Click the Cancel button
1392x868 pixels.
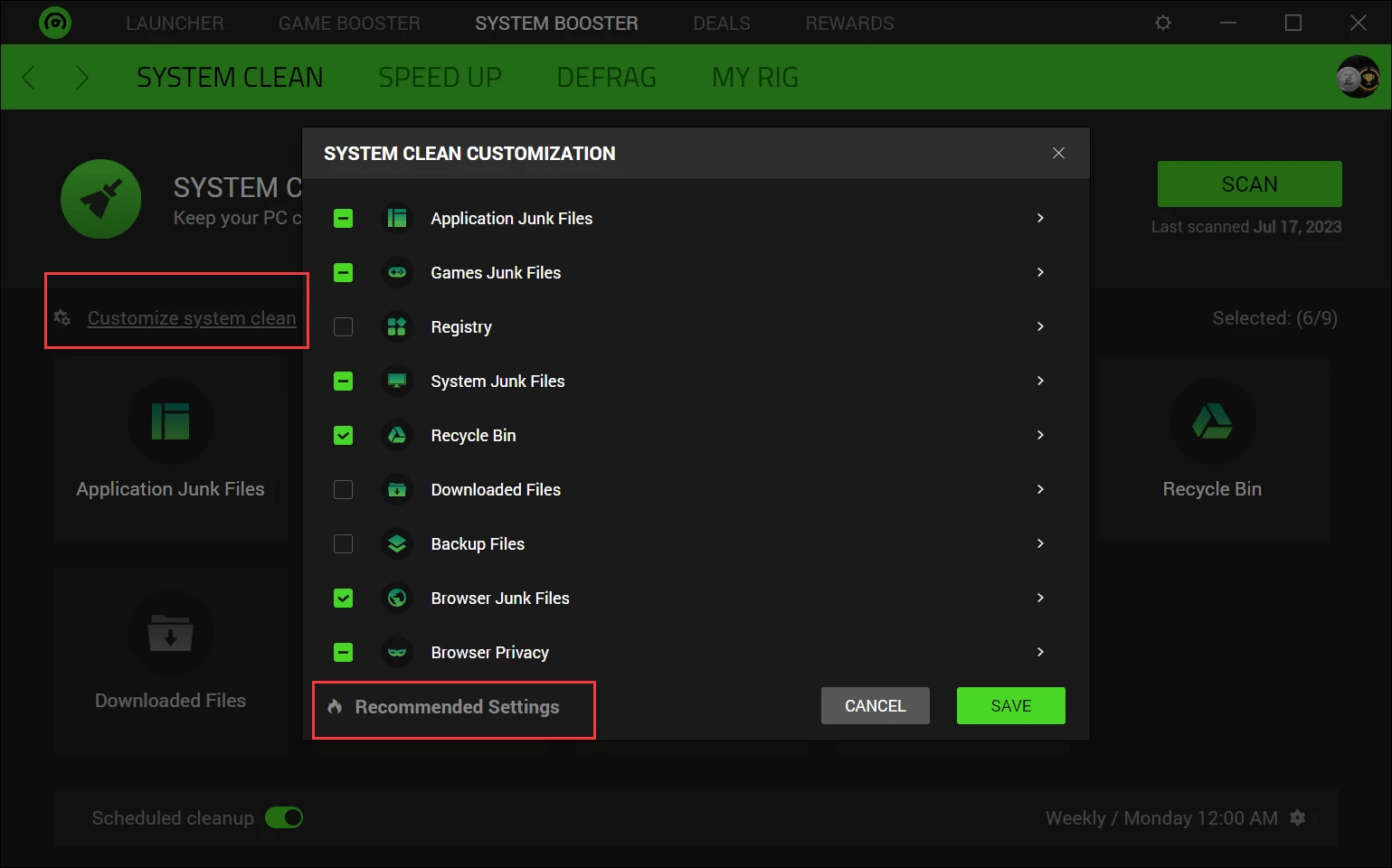[x=876, y=706]
